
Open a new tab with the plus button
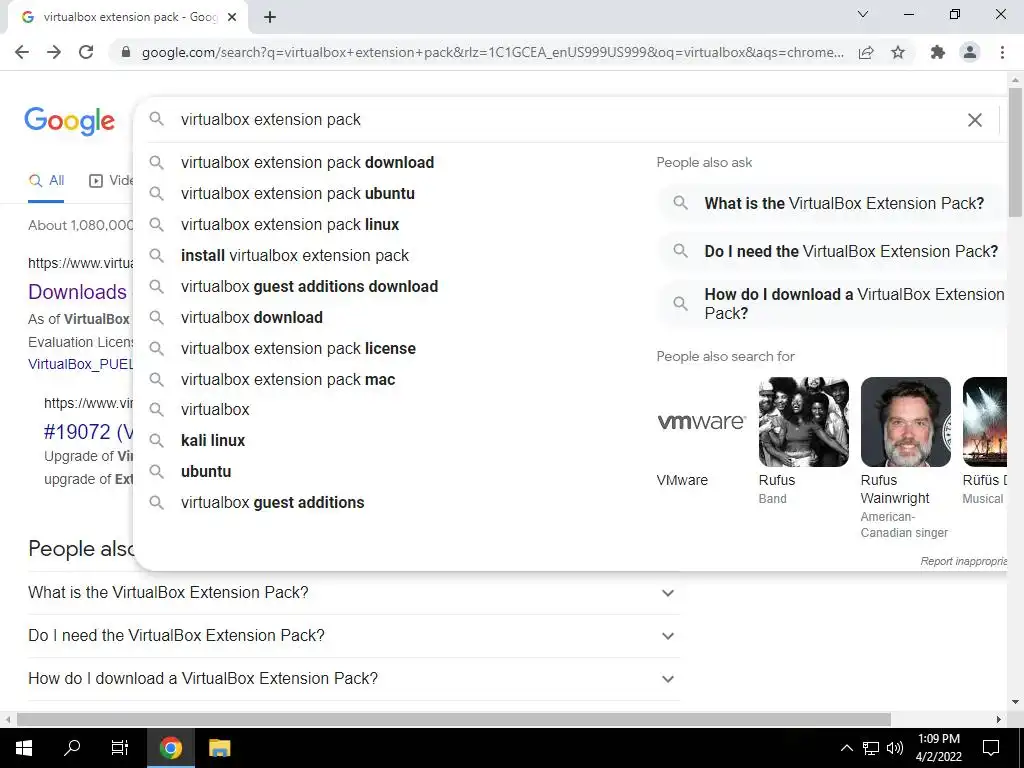click(270, 17)
